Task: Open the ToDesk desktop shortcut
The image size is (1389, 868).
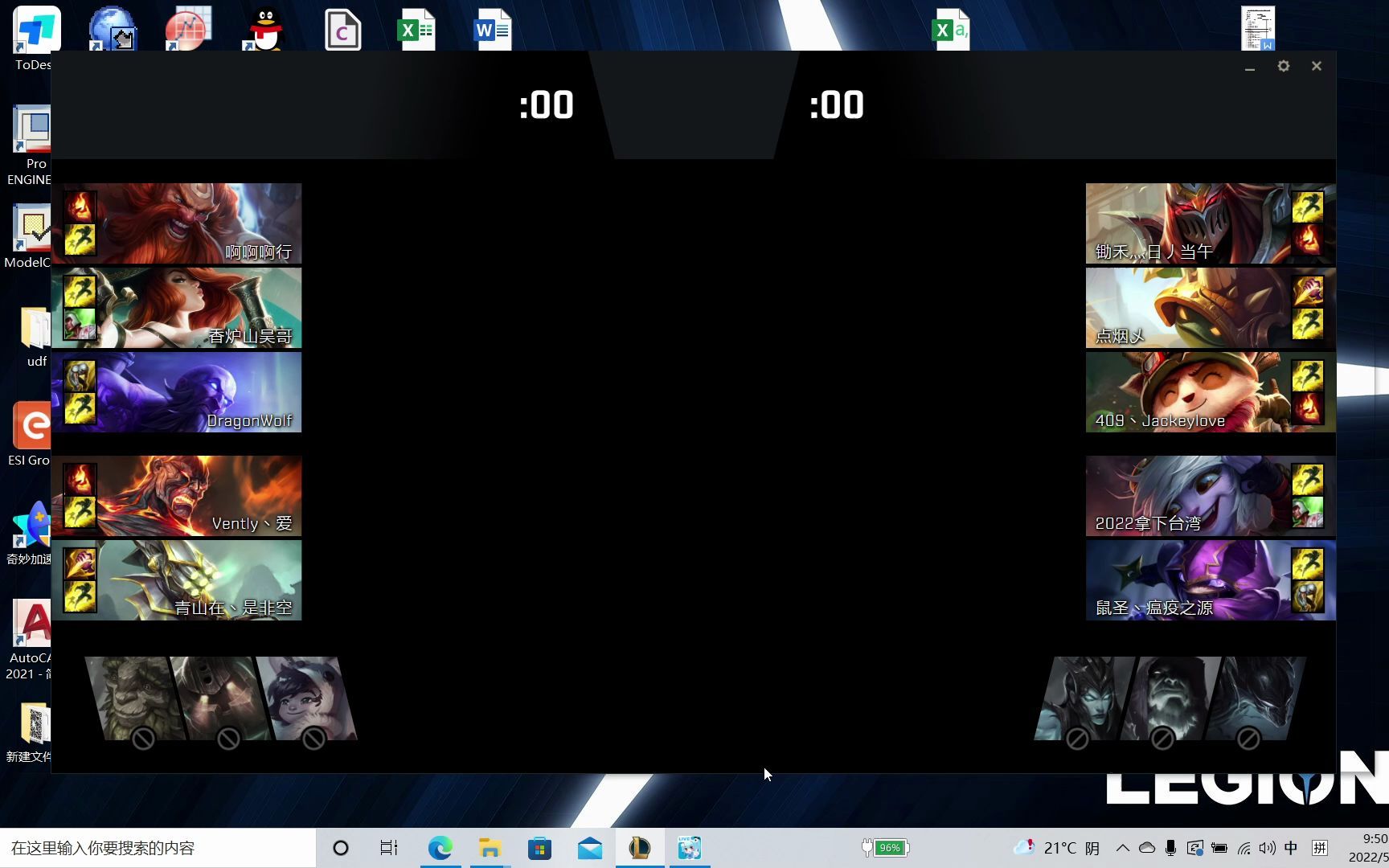Action: pyautogui.click(x=36, y=38)
